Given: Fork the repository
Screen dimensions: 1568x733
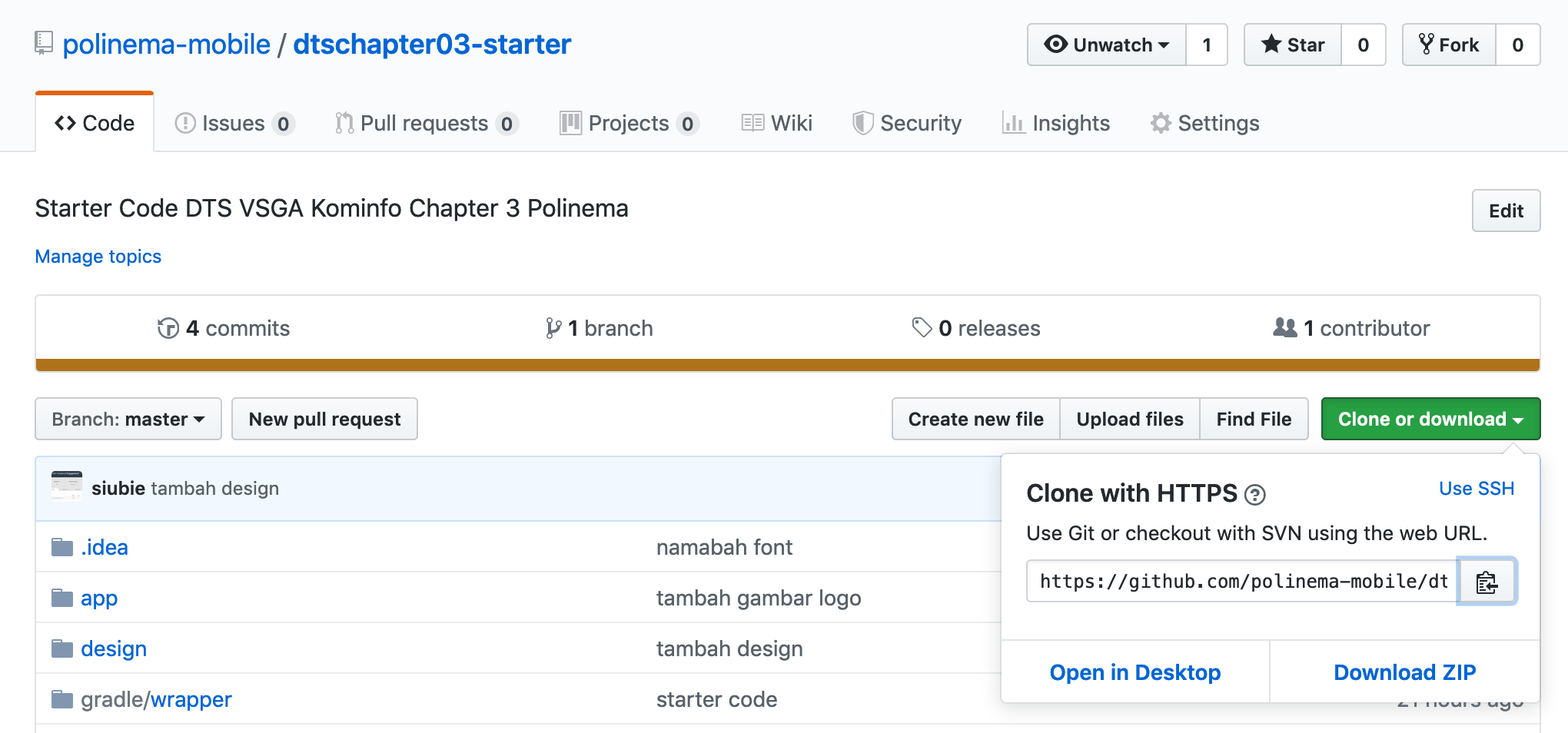Looking at the screenshot, I should [1449, 45].
